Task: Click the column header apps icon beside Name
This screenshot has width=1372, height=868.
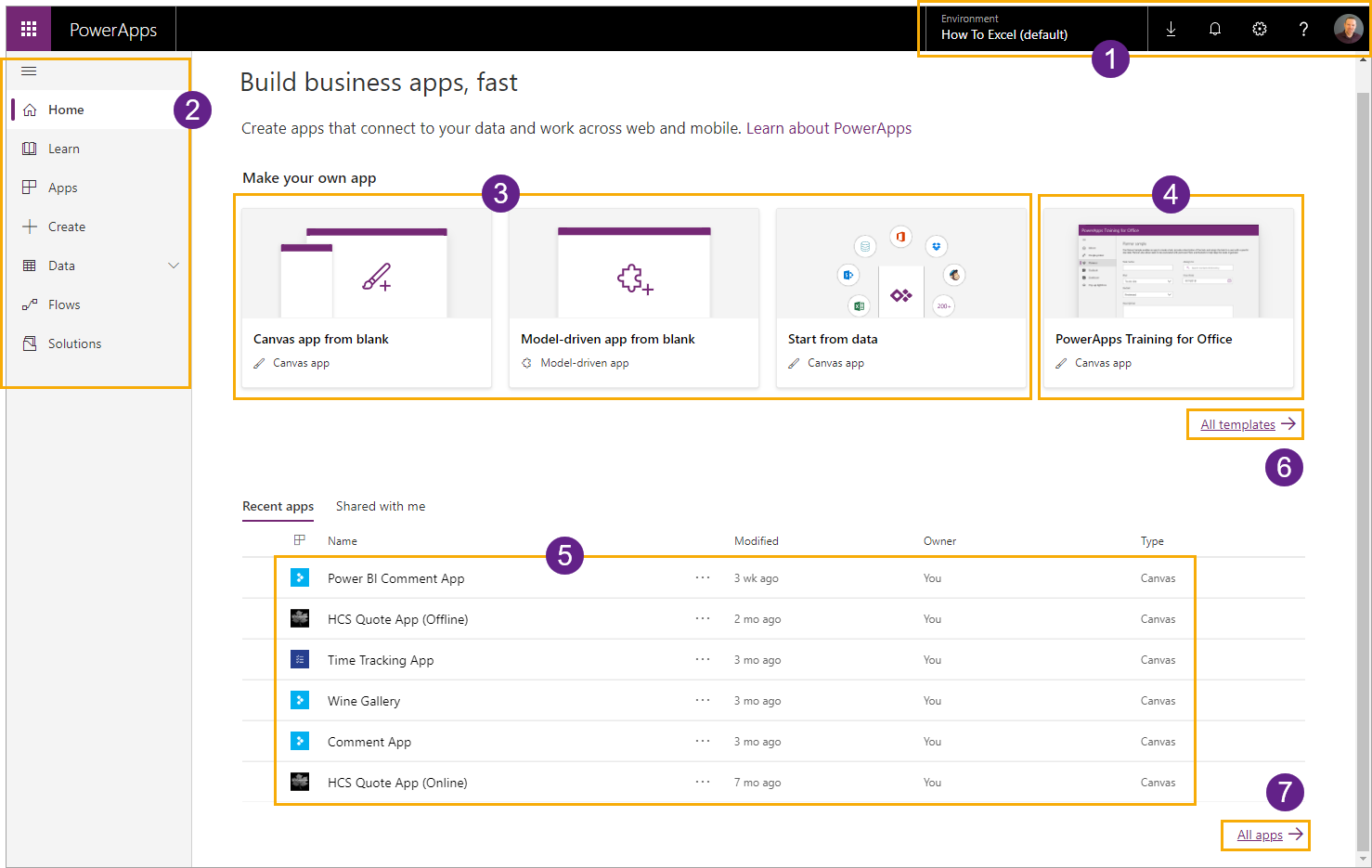Action: (x=299, y=540)
